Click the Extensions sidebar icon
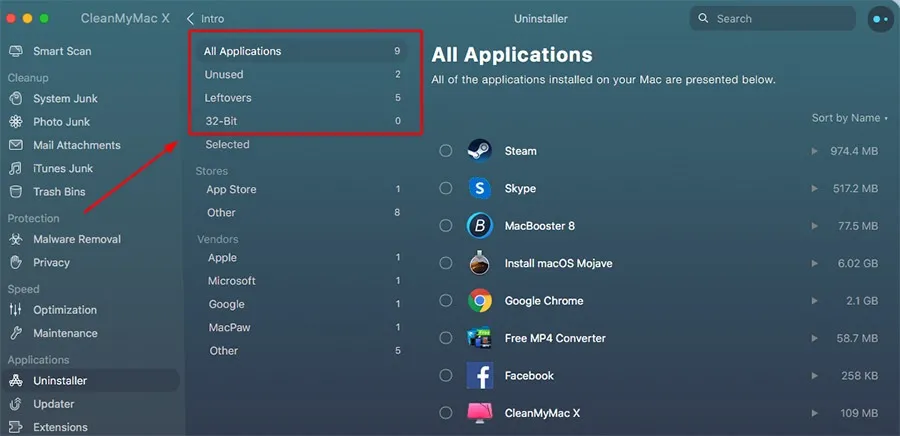900x436 pixels. coord(16,427)
